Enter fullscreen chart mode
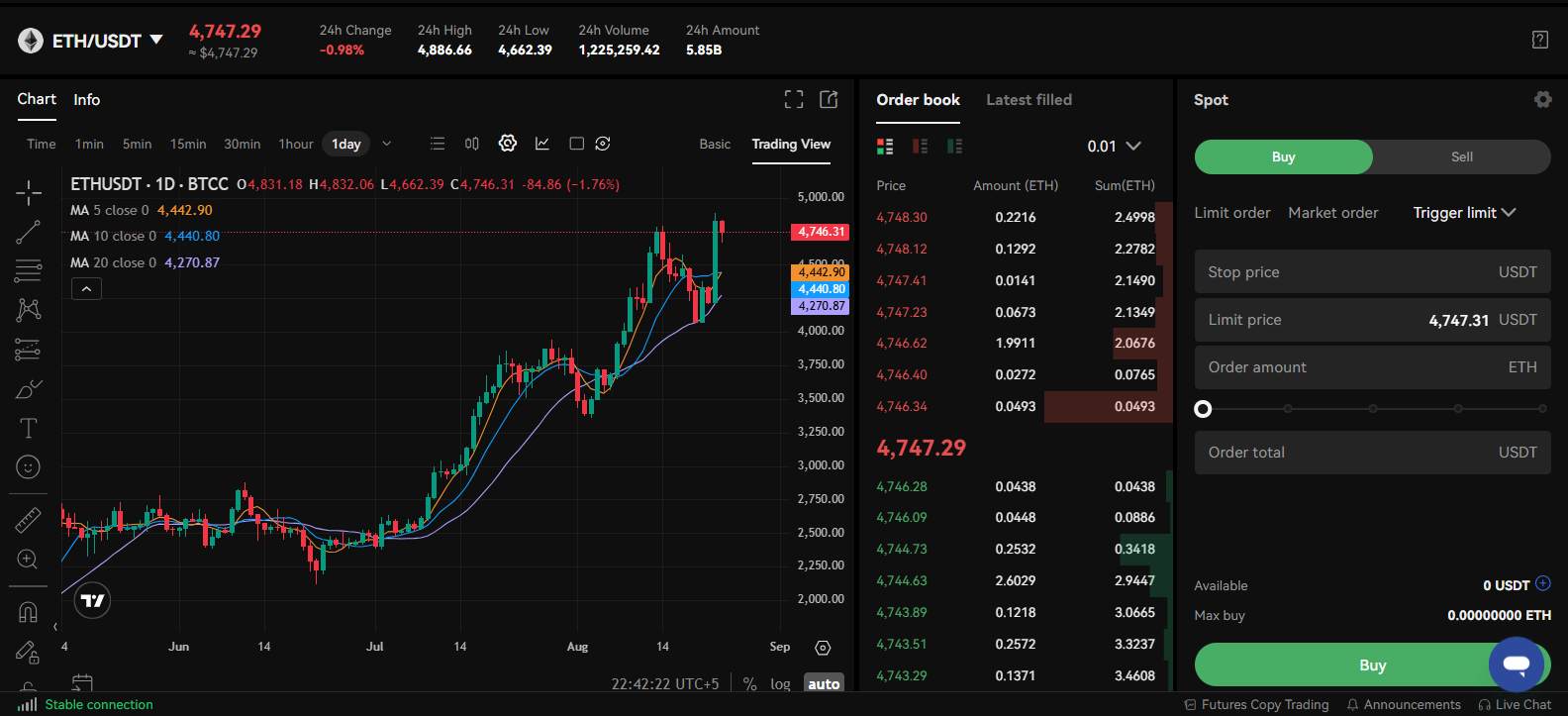 pyautogui.click(x=794, y=99)
